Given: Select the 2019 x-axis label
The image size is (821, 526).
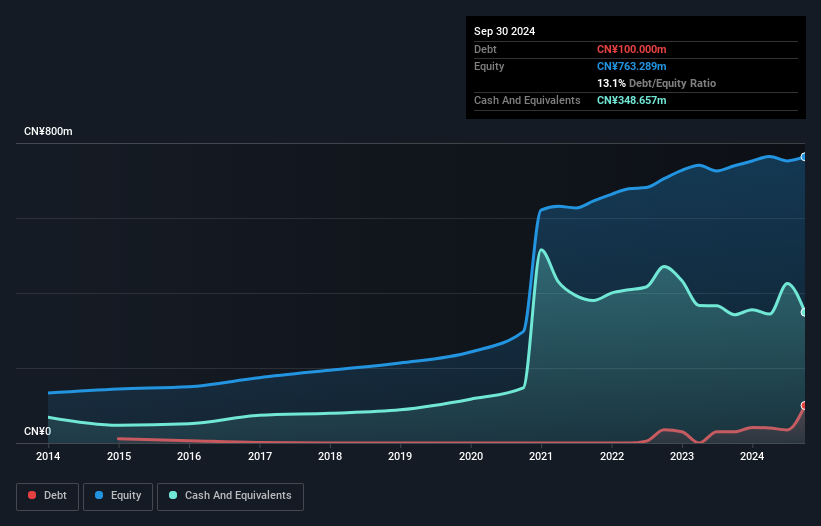Looking at the screenshot, I should click(x=400, y=456).
